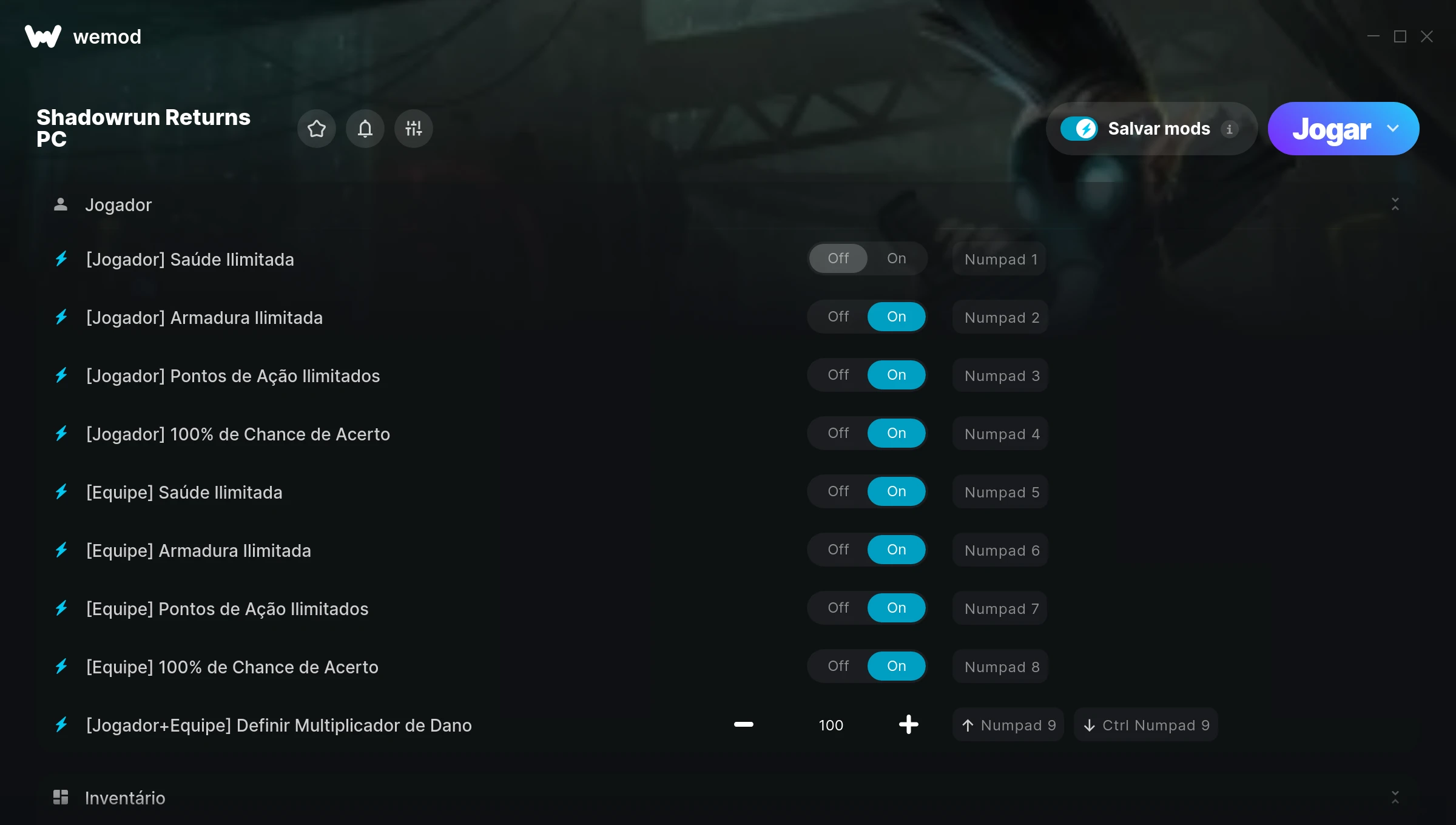Click the Inventário grid icon
The height and width of the screenshot is (825, 1456).
(x=61, y=797)
